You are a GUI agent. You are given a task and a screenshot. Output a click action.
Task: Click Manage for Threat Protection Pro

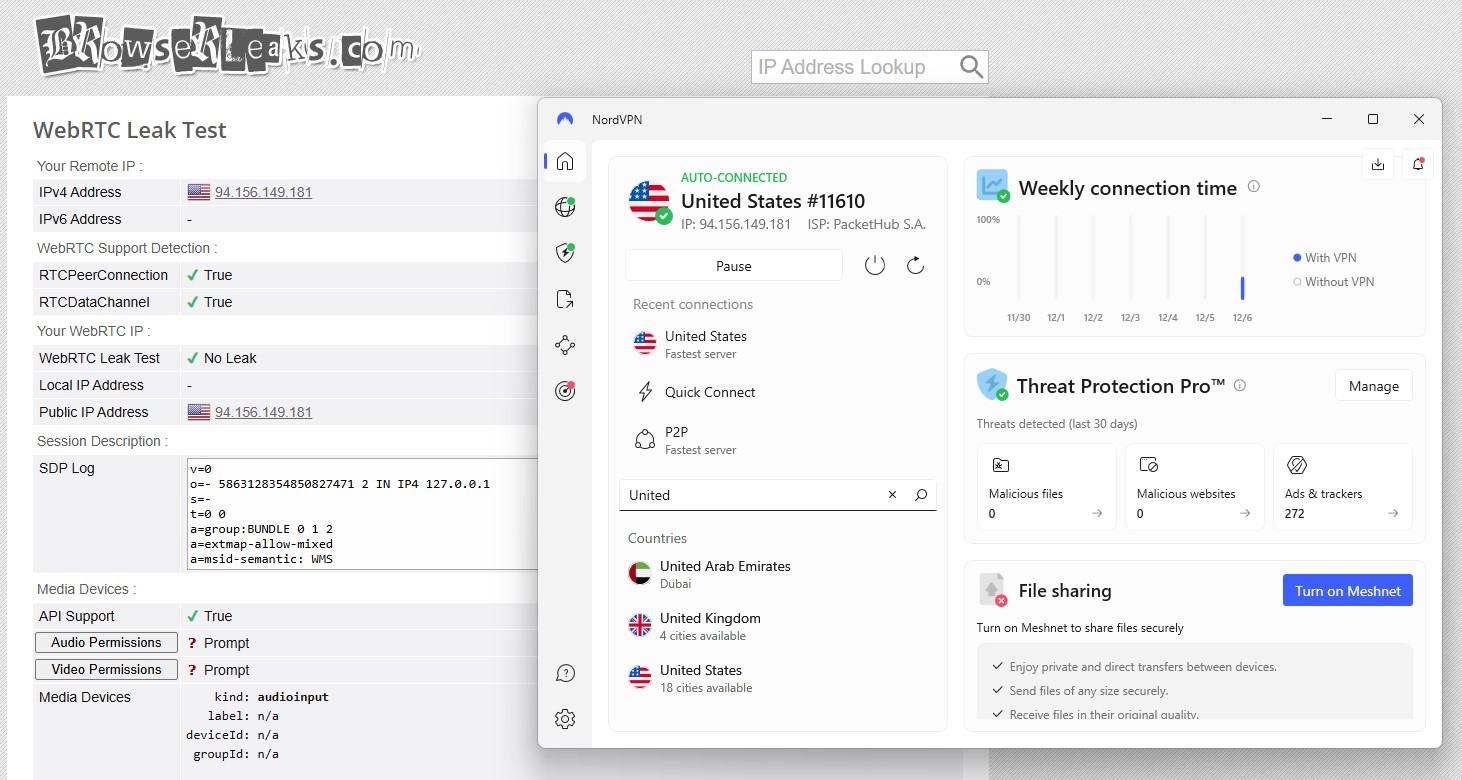(x=1374, y=386)
